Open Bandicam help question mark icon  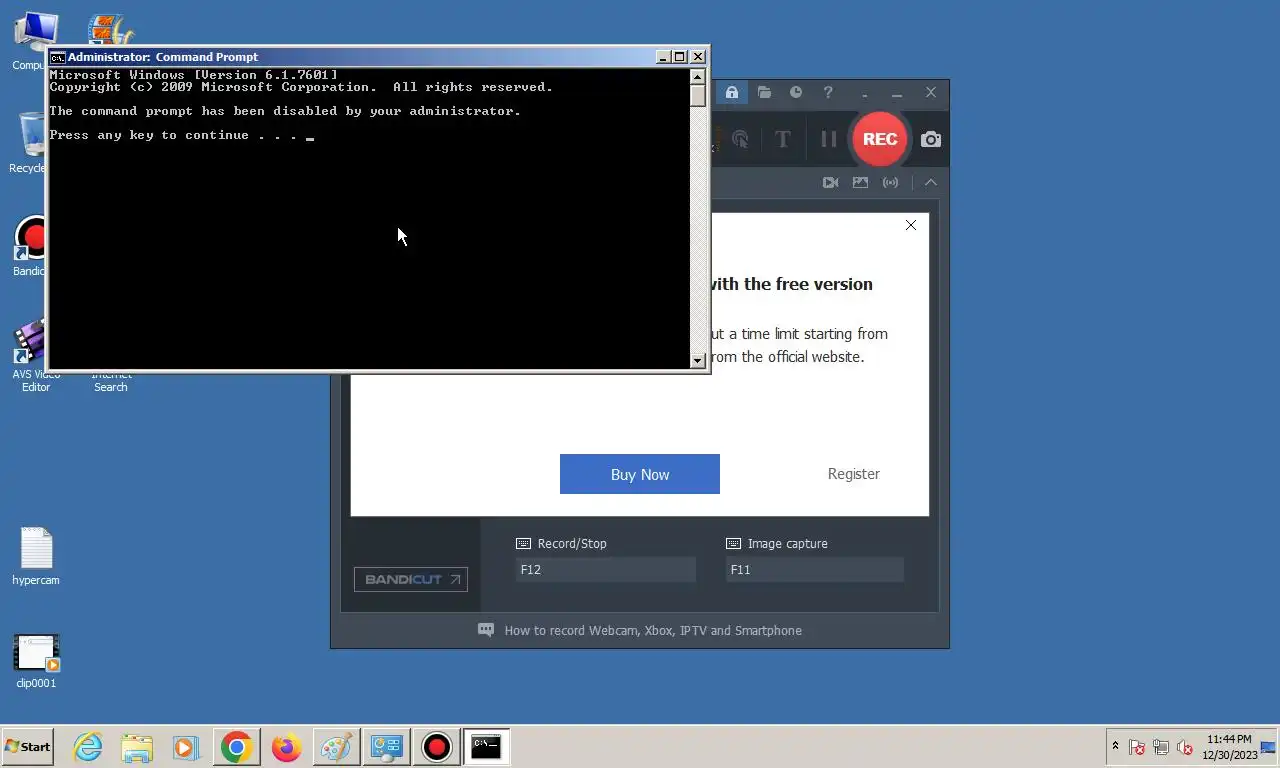[x=828, y=92]
